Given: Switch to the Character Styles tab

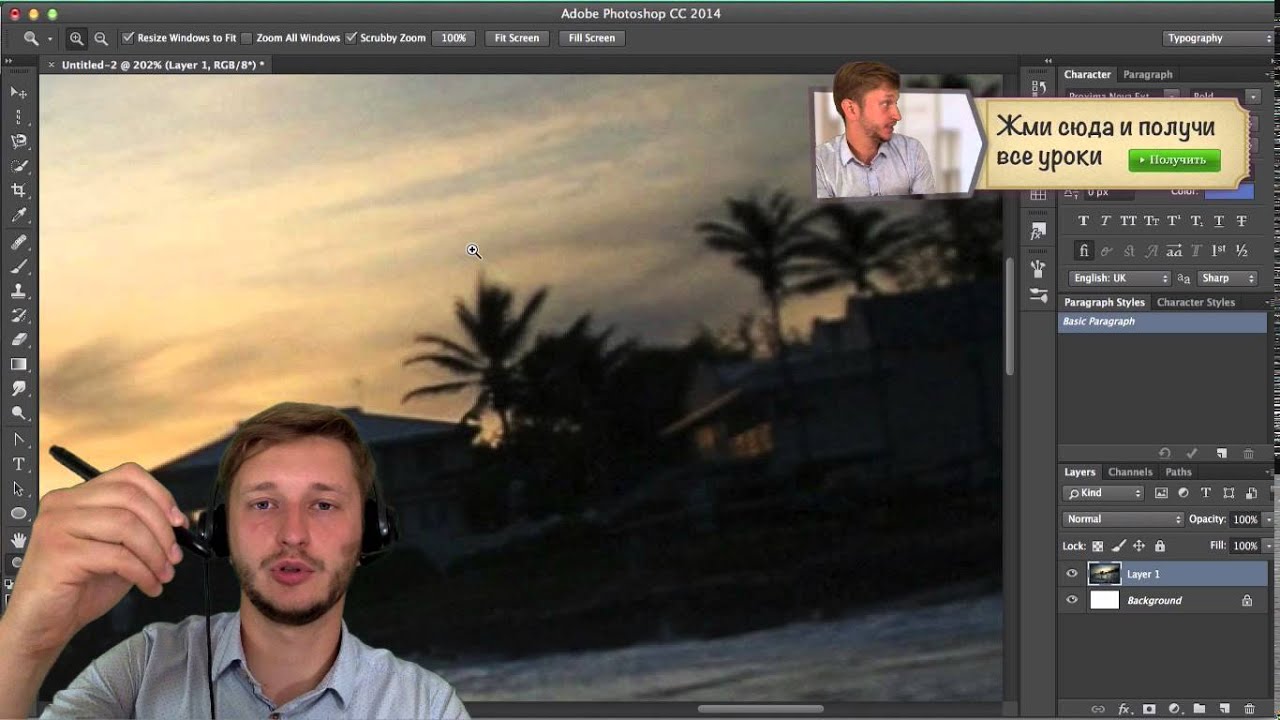Looking at the screenshot, I should click(x=1195, y=302).
